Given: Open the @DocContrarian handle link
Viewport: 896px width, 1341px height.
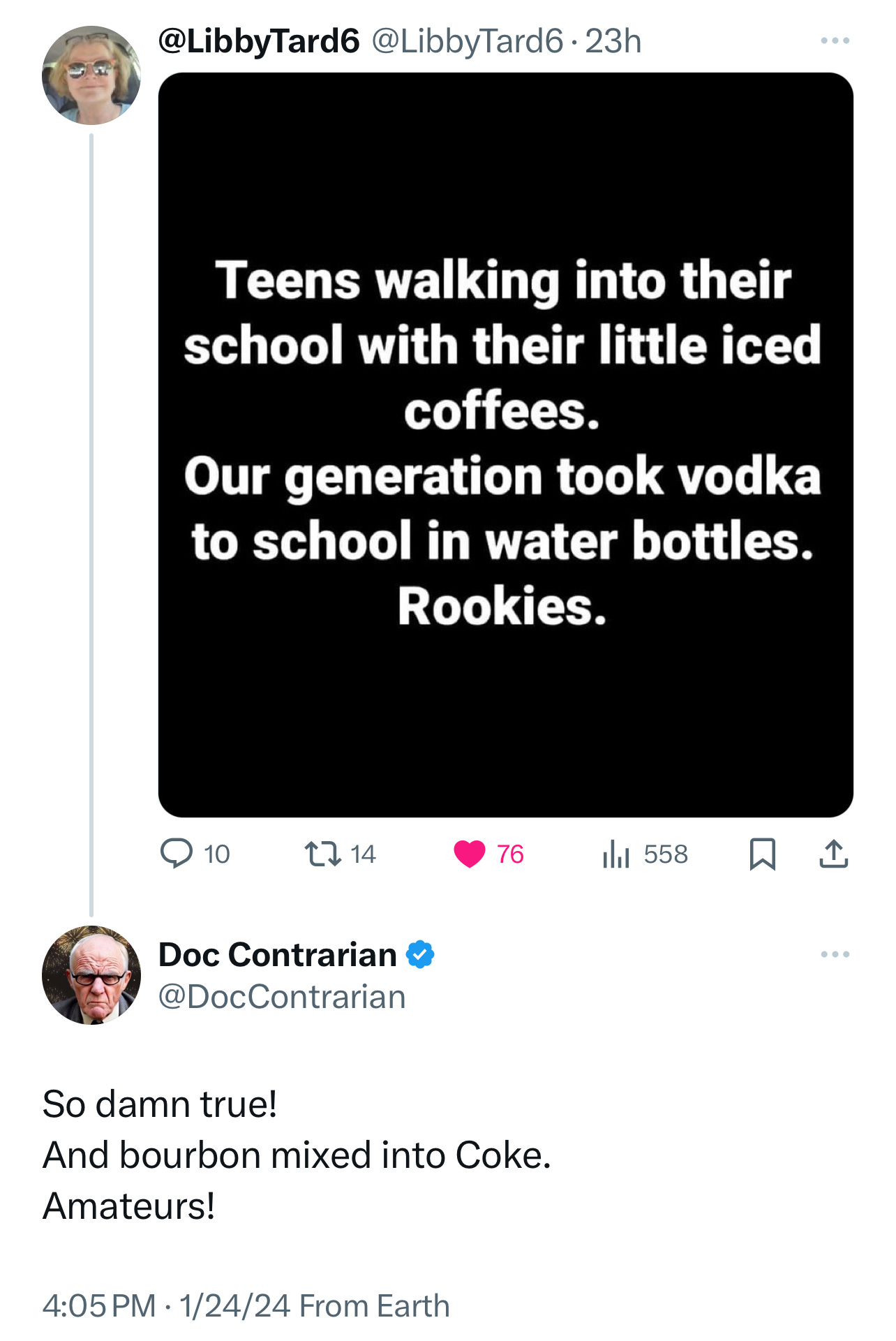Looking at the screenshot, I should point(282,997).
